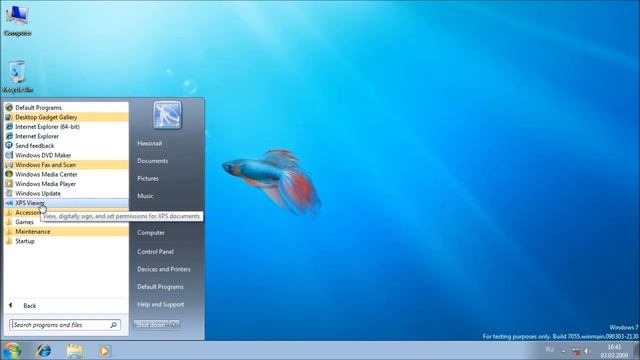The image size is (640, 360).
Task: Launch Internet Explorer (64-bit) icon
Action: click(9, 127)
